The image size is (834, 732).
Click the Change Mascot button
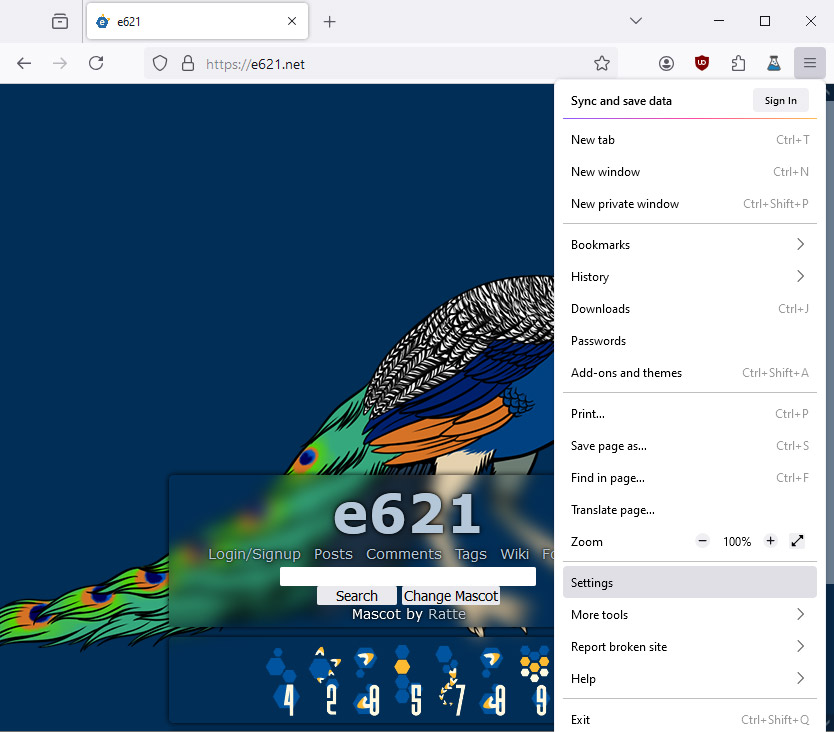pos(451,596)
